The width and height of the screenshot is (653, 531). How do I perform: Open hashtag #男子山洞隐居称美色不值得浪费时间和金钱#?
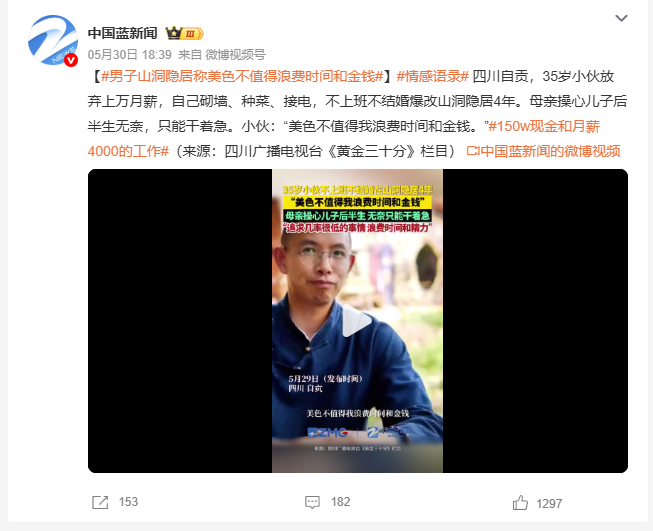pyautogui.click(x=242, y=77)
